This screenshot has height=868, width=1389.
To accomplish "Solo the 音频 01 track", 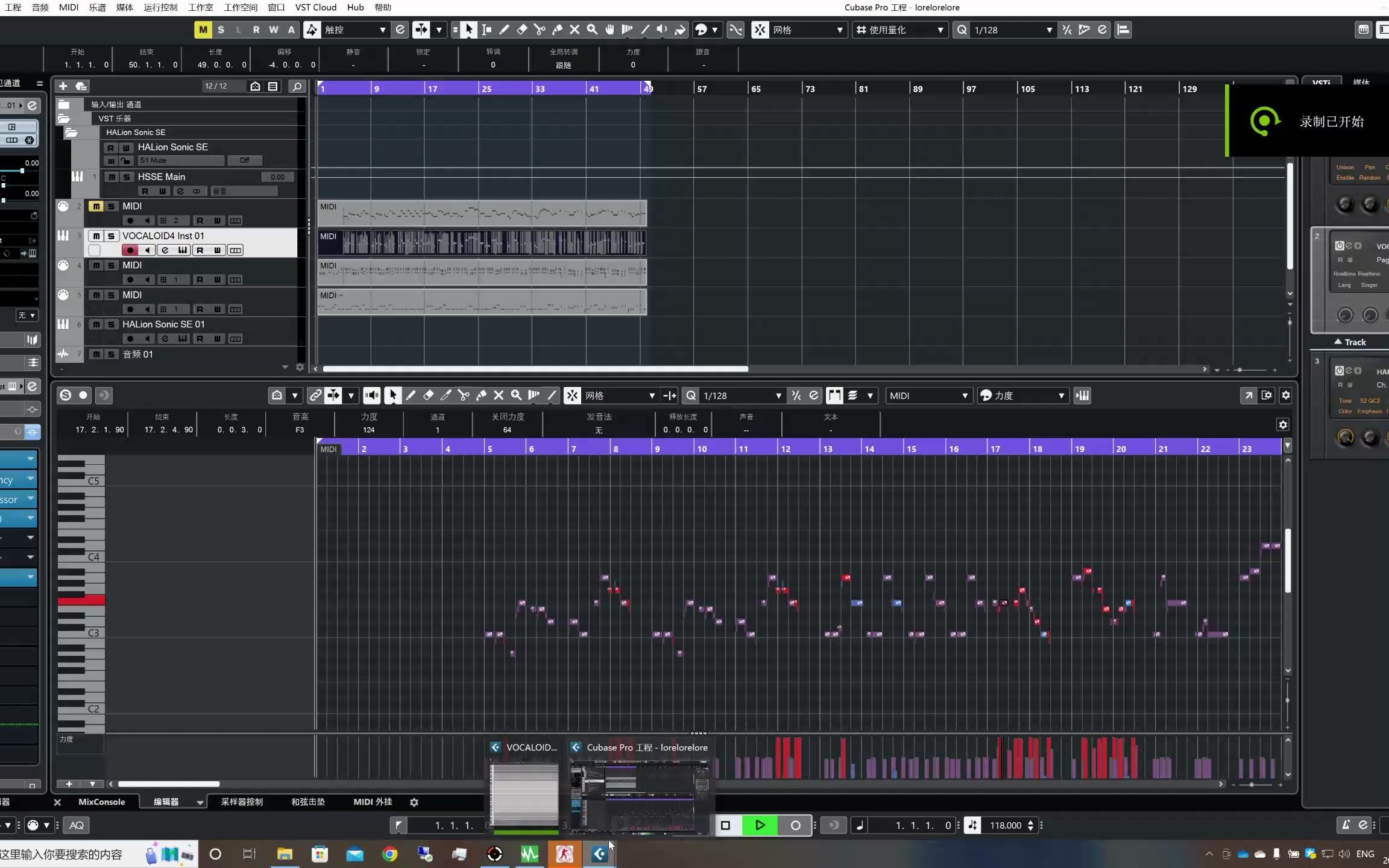I will tap(111, 354).
